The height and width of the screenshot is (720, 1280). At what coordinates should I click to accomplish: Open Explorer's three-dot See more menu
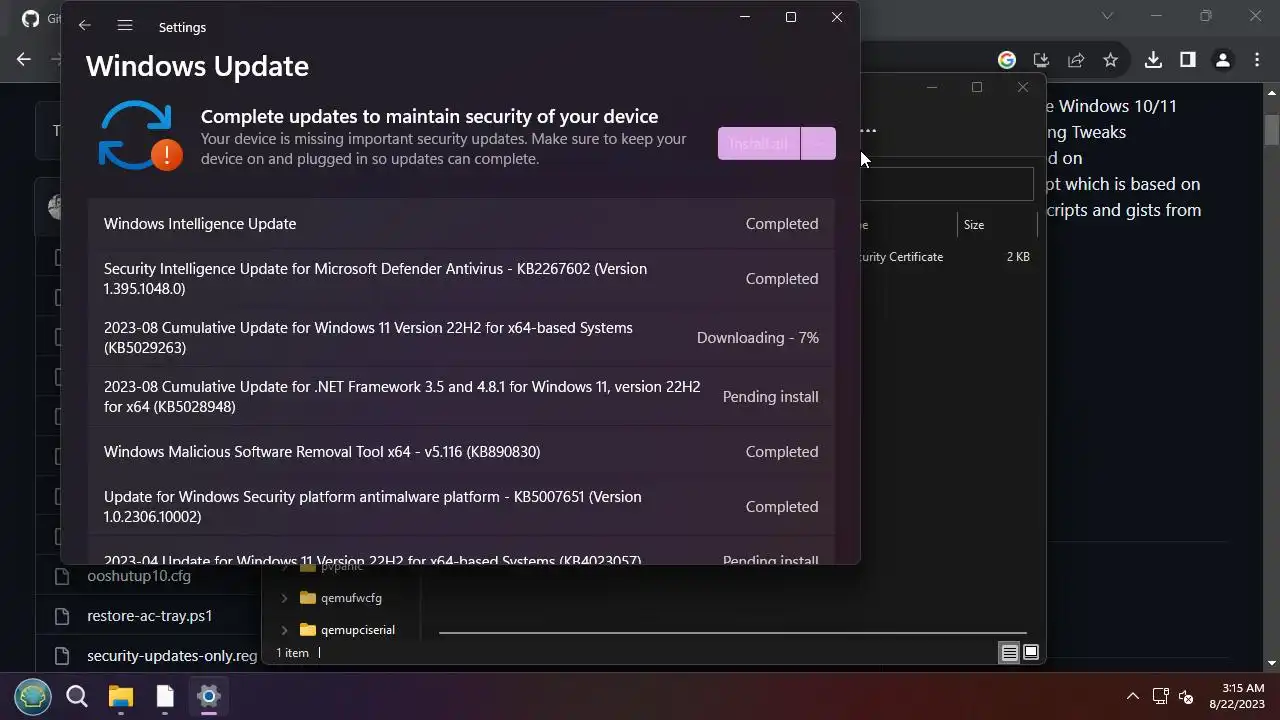[868, 130]
